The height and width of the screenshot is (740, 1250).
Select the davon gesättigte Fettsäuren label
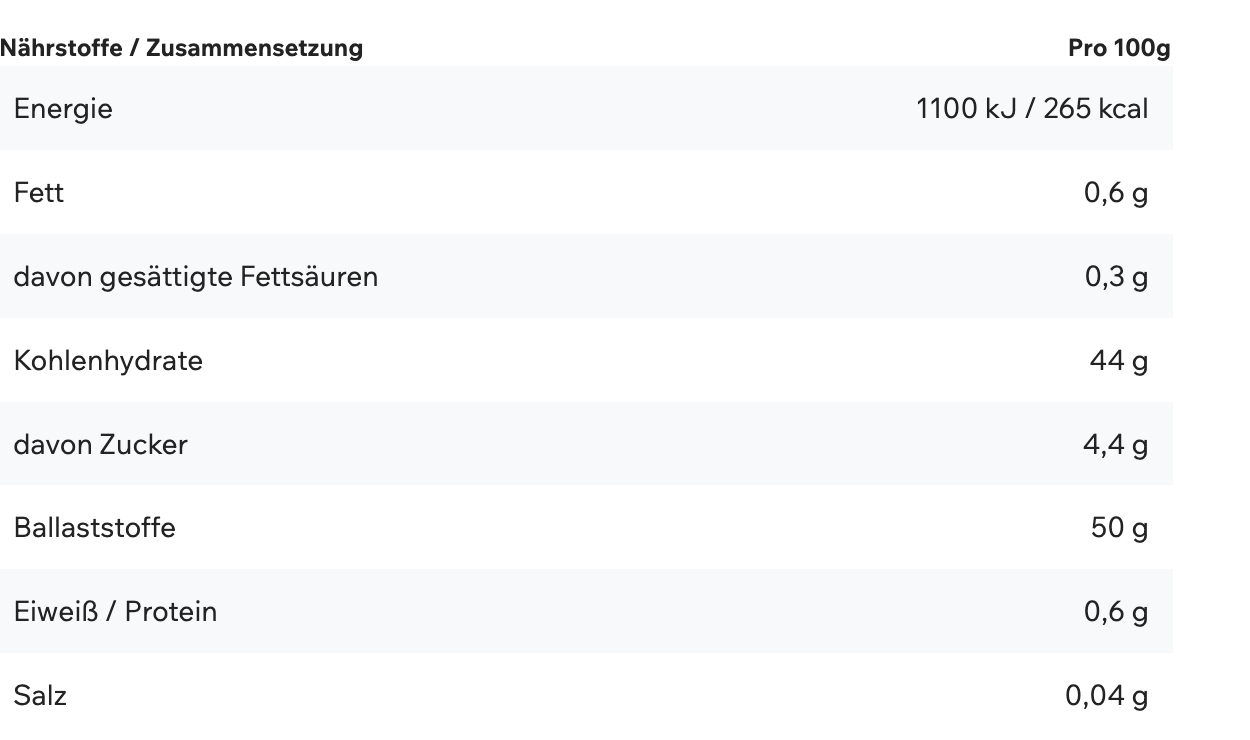coord(196,276)
